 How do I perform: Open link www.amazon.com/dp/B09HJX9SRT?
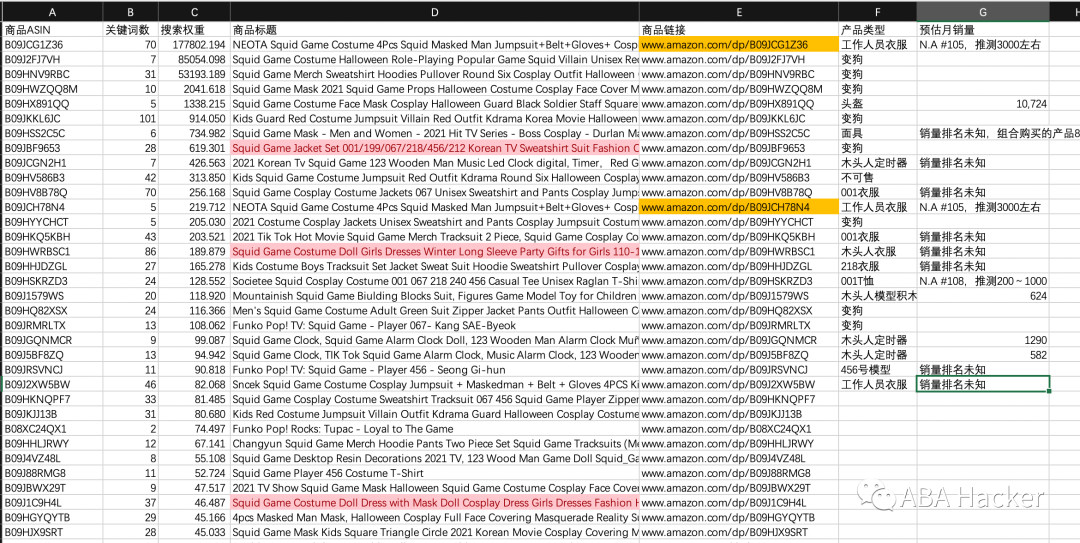[x=739, y=532]
